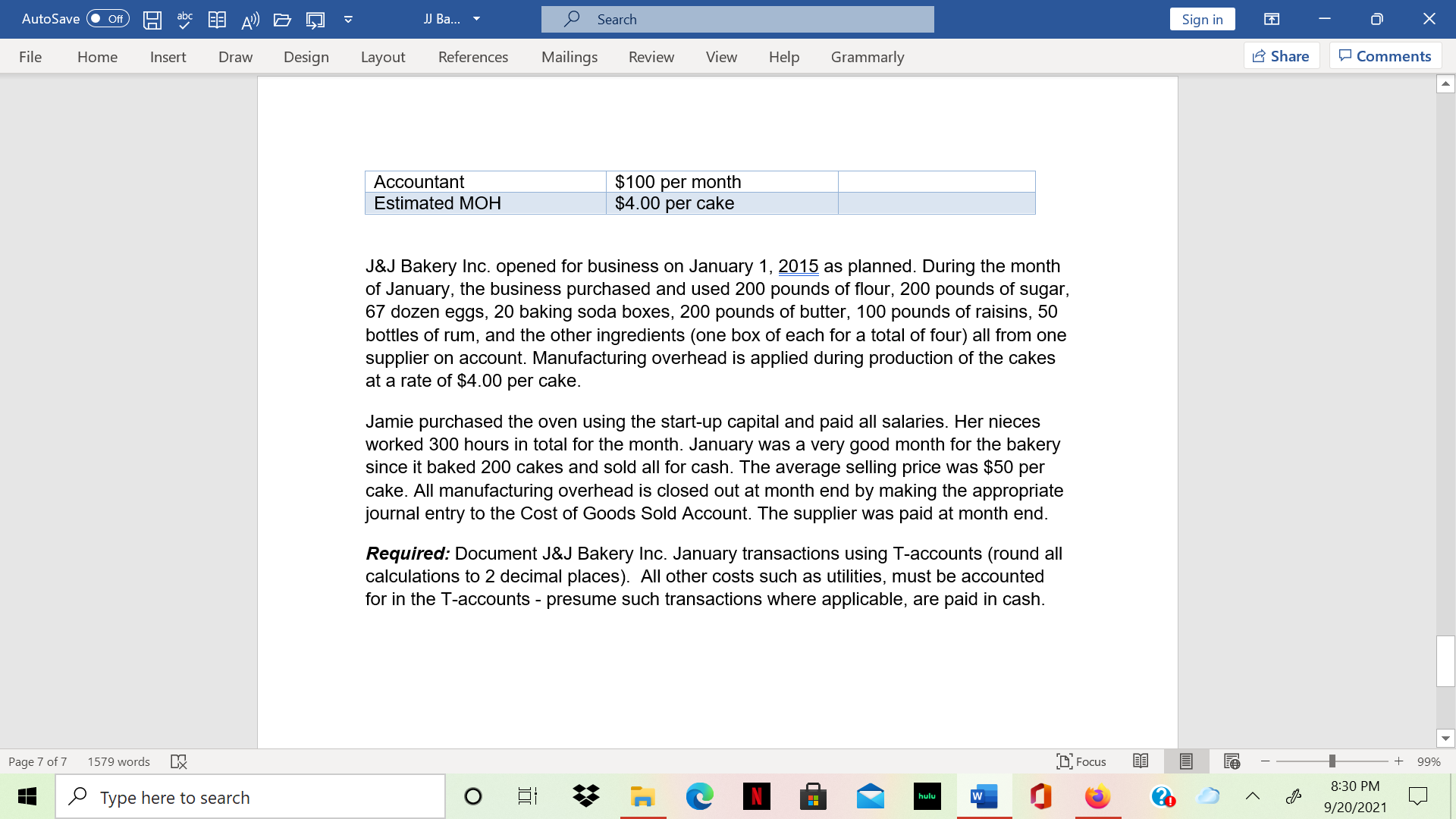The width and height of the screenshot is (1456, 819).
Task: Expand the document title dropdown arrow
Action: (x=476, y=19)
